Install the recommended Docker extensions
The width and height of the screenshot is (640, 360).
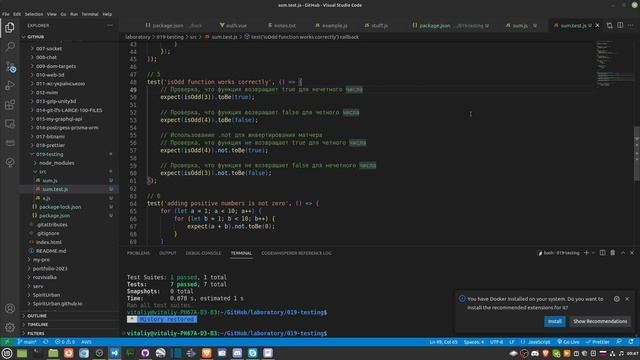(x=555, y=321)
